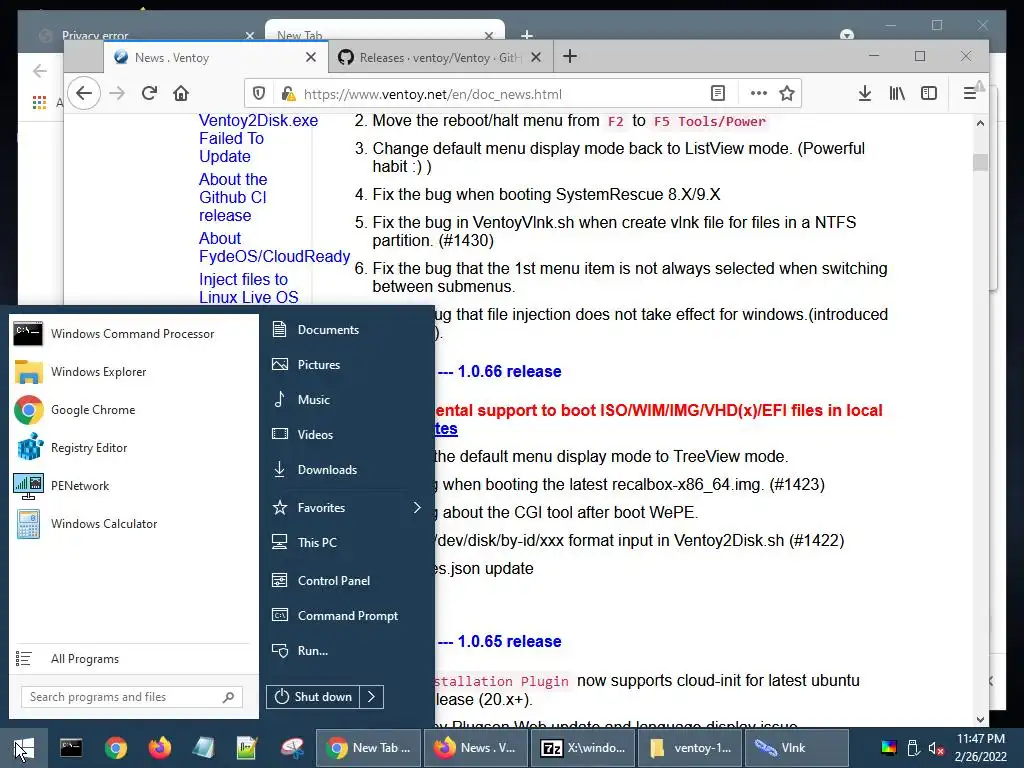This screenshot has width=1024, height=768.
Task: Switch to Vlnk taskbar button
Action: [796, 748]
